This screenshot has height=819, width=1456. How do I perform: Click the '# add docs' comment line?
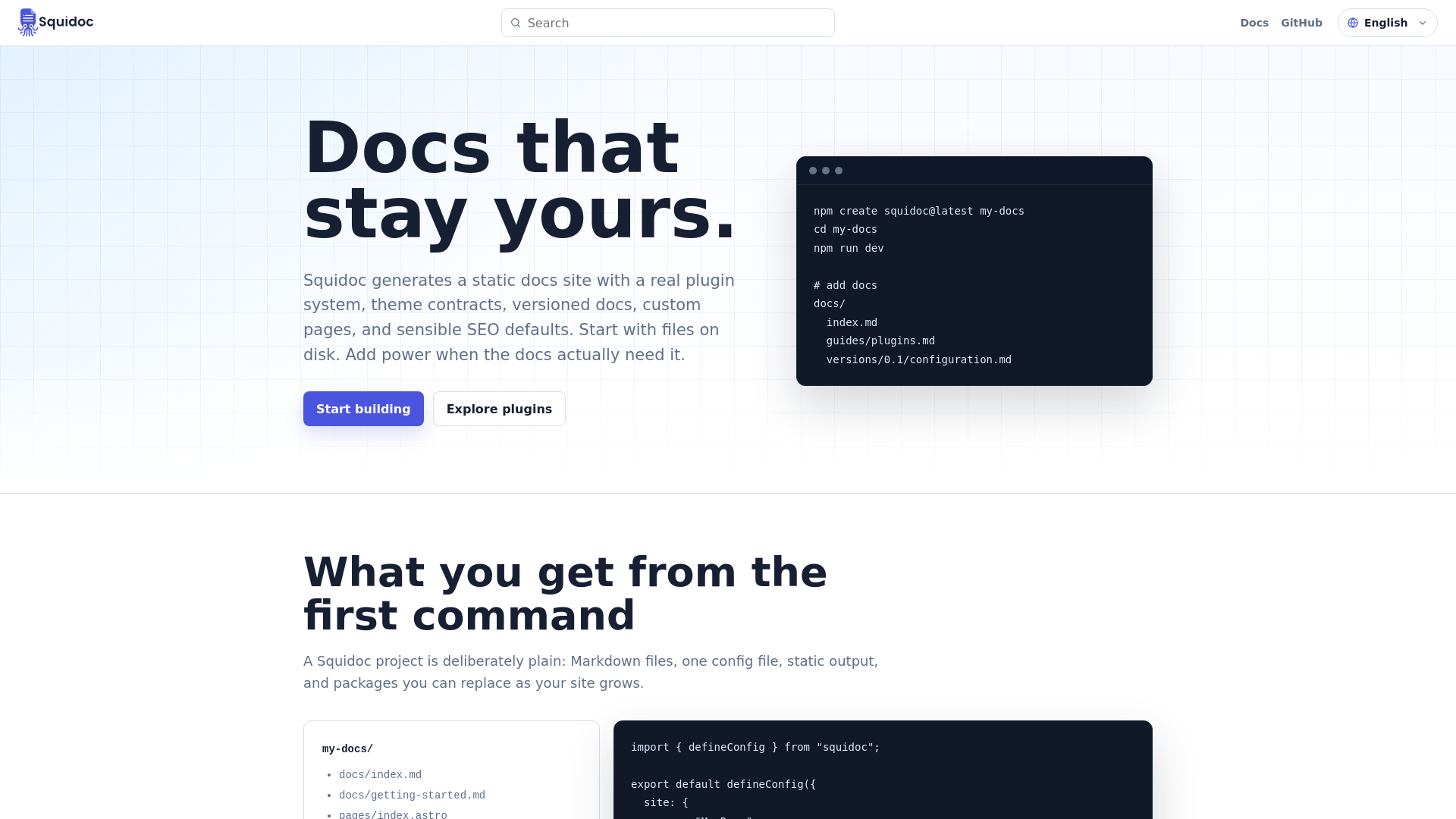846,285
